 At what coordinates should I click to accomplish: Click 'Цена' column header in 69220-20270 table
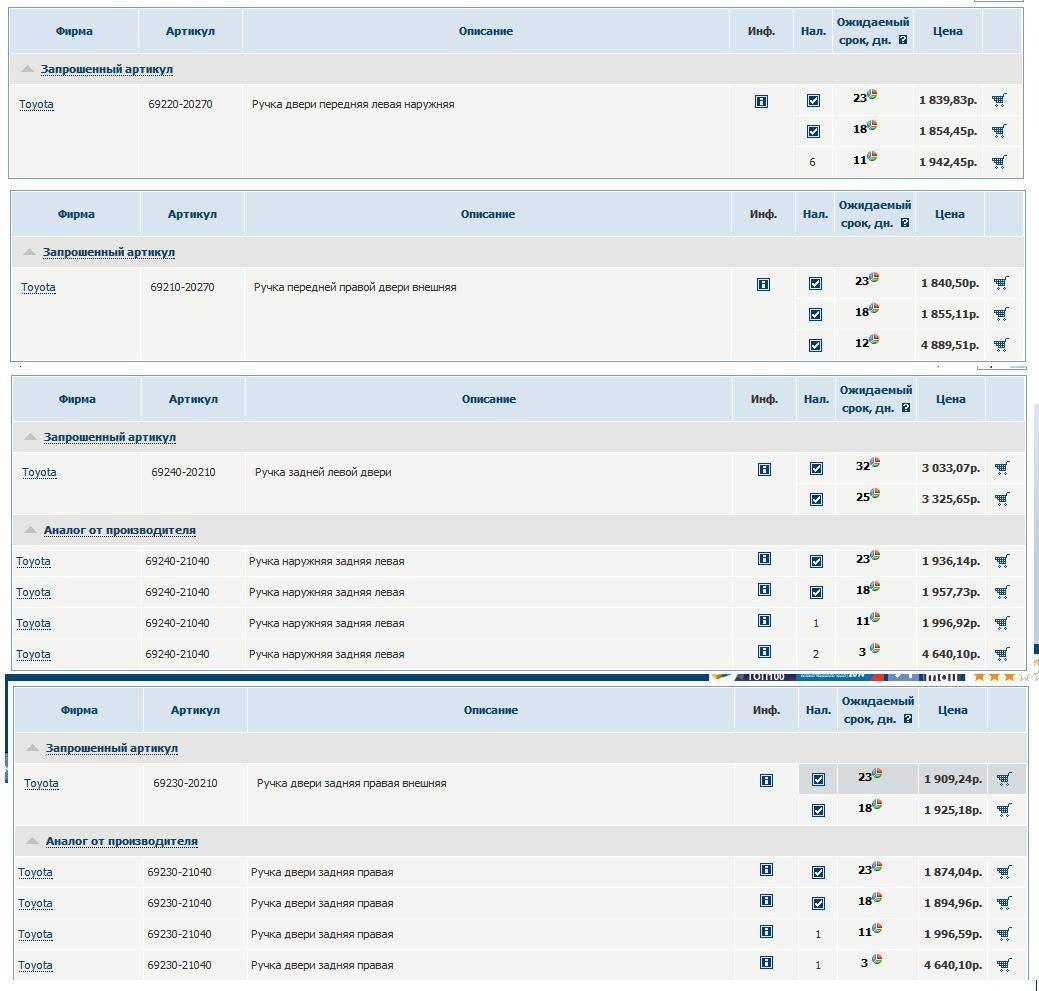coord(947,31)
